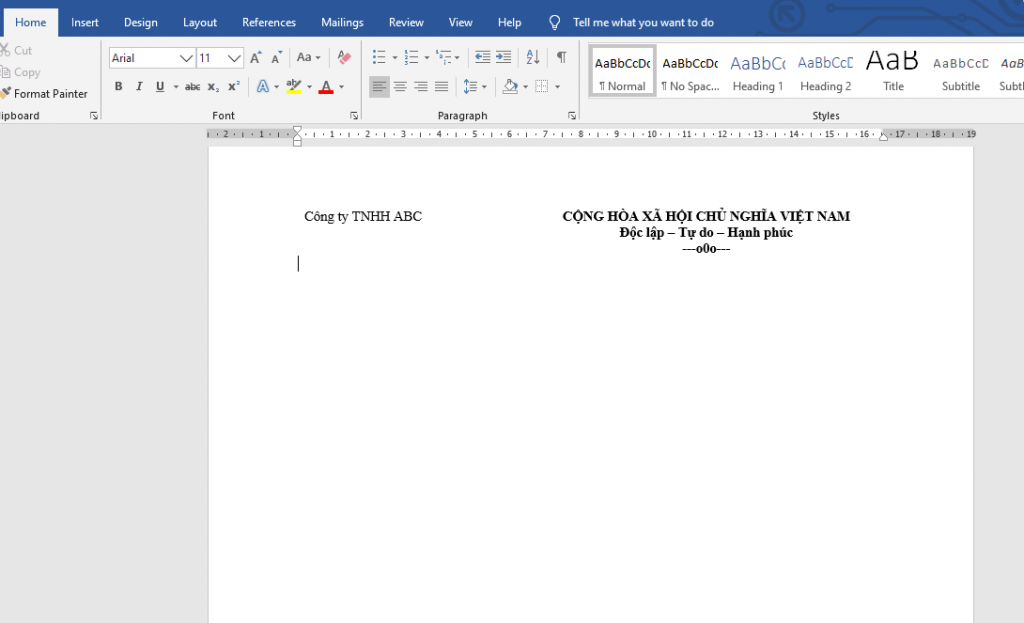Click the Sort A-Z icon
This screenshot has width=1024, height=623.
pyautogui.click(x=532, y=58)
